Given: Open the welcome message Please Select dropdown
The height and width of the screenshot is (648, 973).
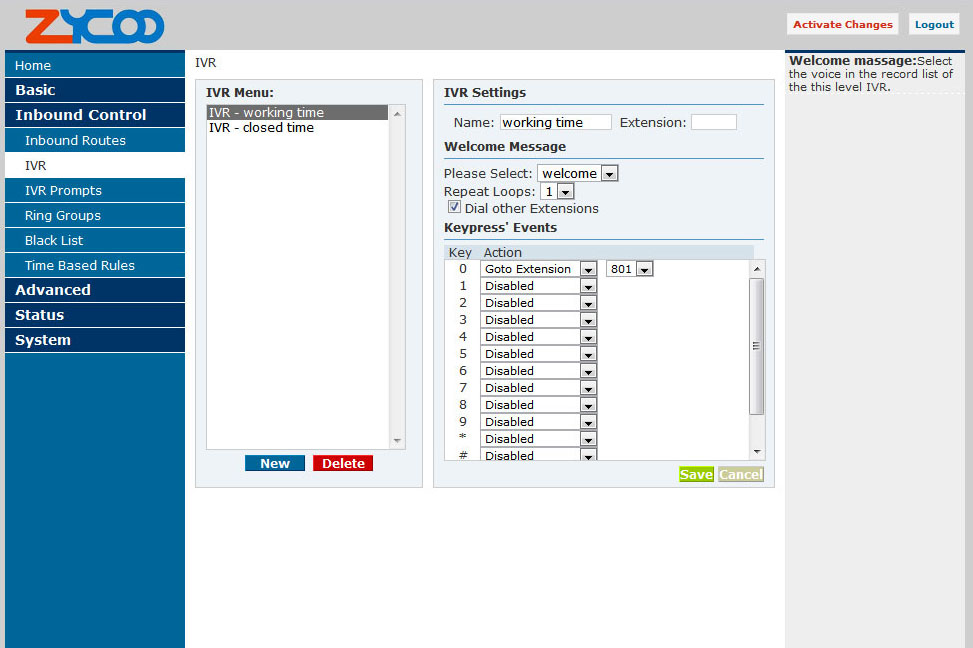Looking at the screenshot, I should click(577, 173).
